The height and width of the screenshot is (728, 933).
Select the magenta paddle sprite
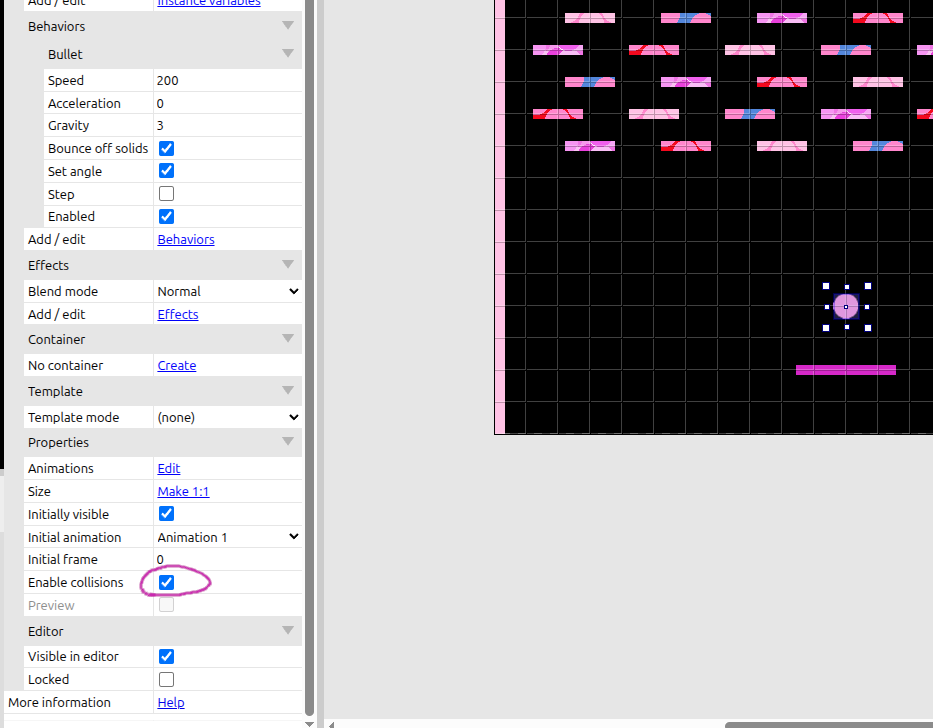pos(846,370)
